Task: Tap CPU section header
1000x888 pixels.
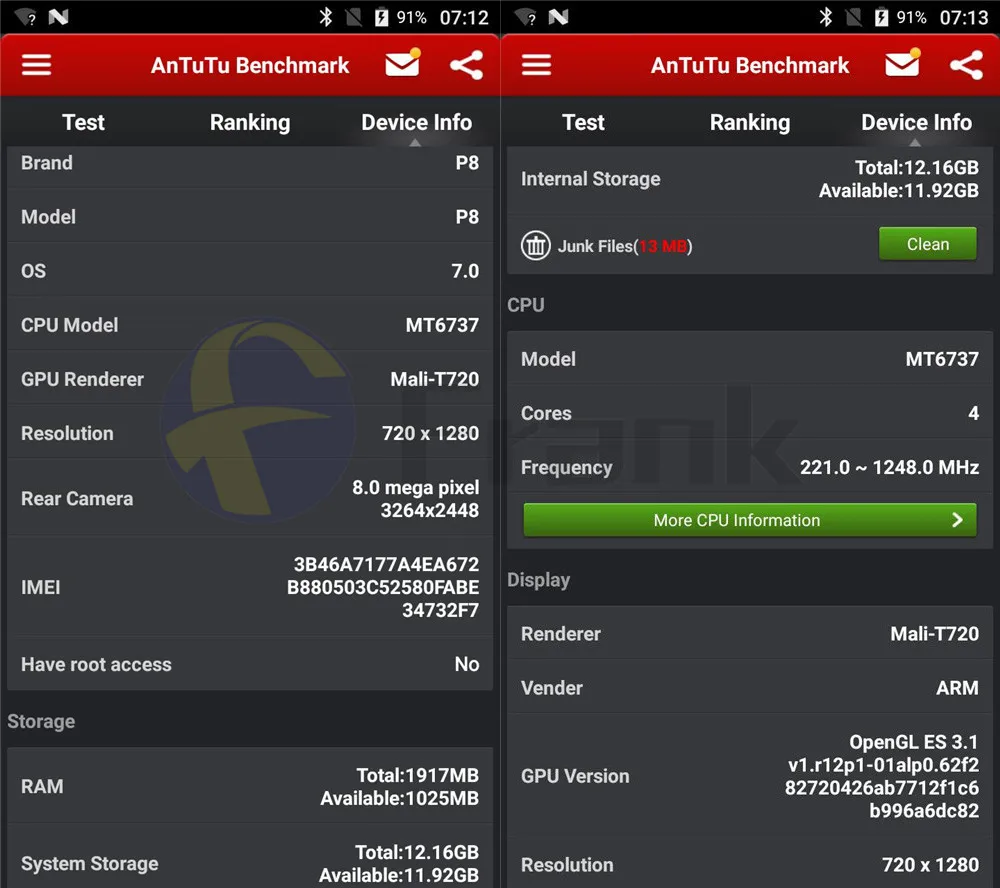Action: point(526,305)
